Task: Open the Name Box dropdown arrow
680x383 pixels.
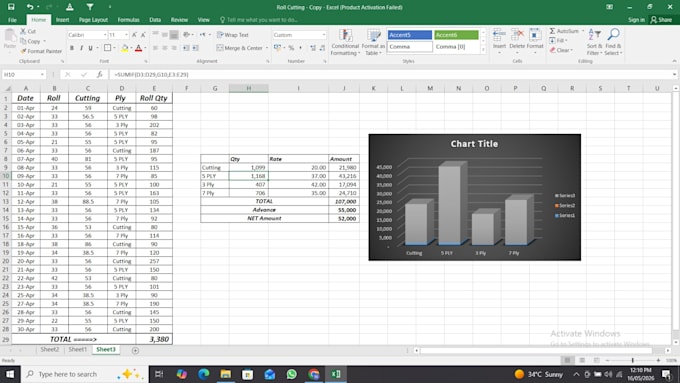Action: tap(42, 75)
